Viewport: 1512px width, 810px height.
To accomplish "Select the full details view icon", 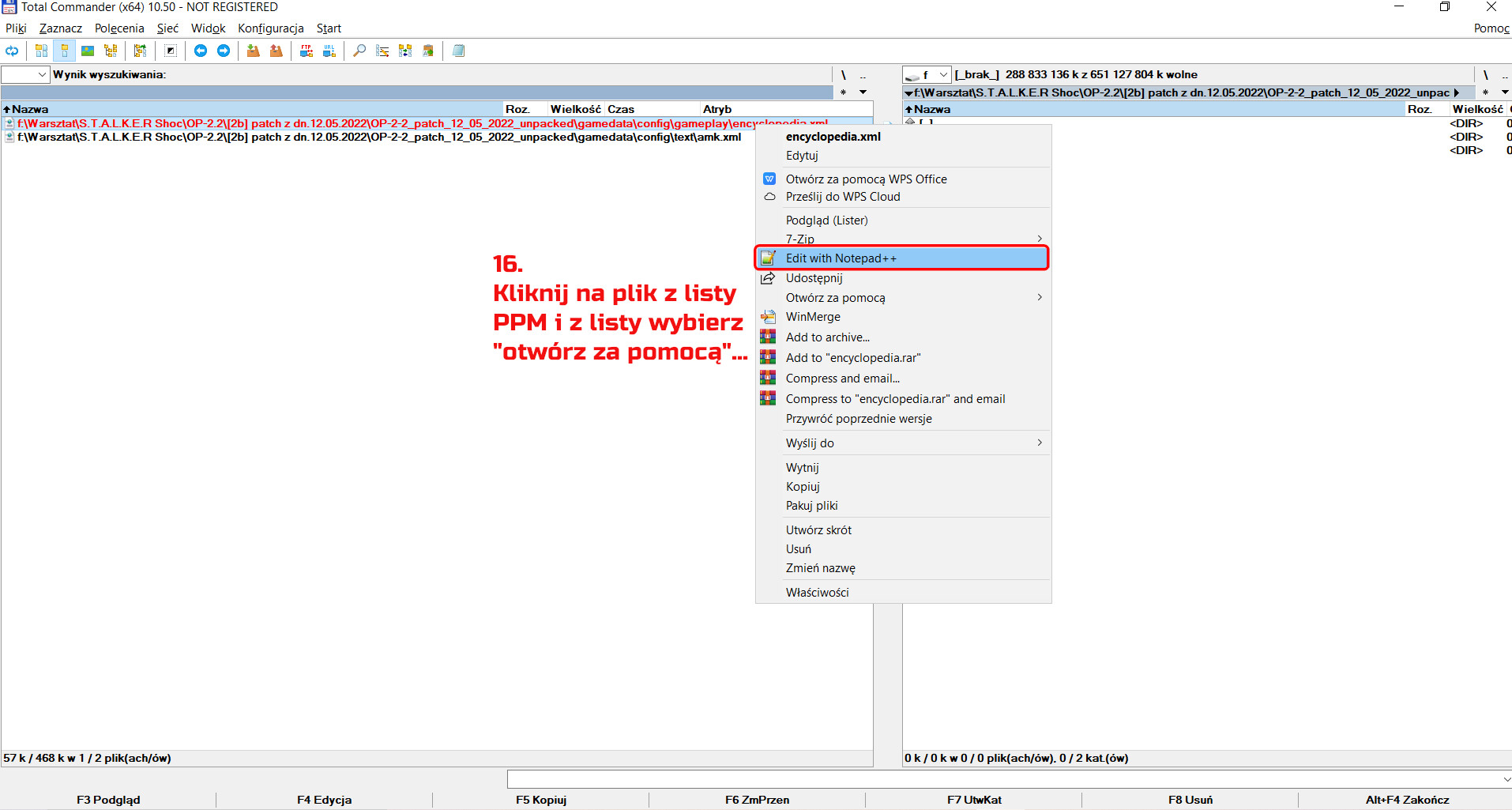I will click(x=65, y=51).
